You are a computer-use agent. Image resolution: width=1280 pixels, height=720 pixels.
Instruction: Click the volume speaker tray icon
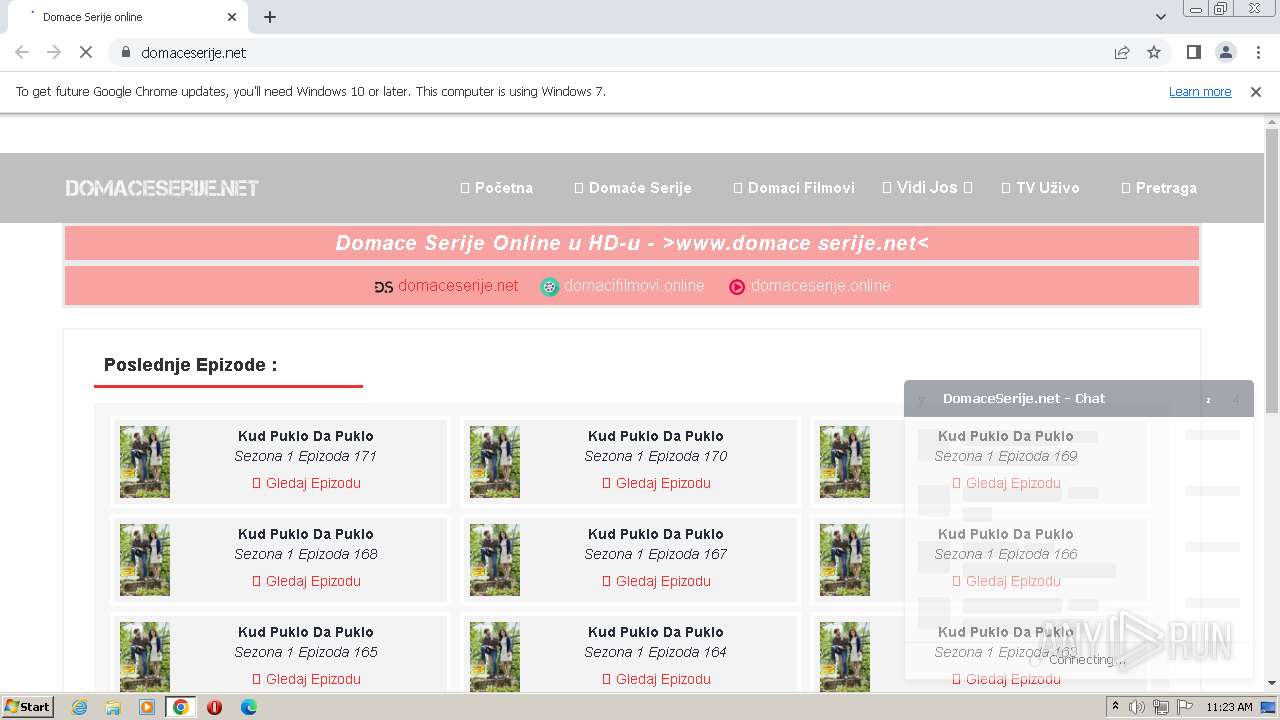[x=1137, y=707]
